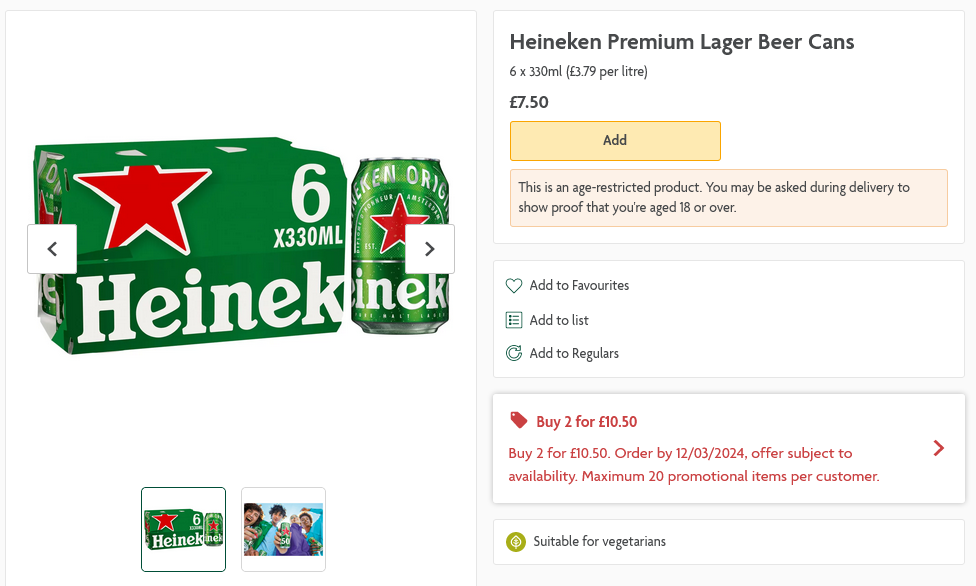Click the Add to Regulars circular icon
Screen dimensions: 976x586
pos(514,353)
